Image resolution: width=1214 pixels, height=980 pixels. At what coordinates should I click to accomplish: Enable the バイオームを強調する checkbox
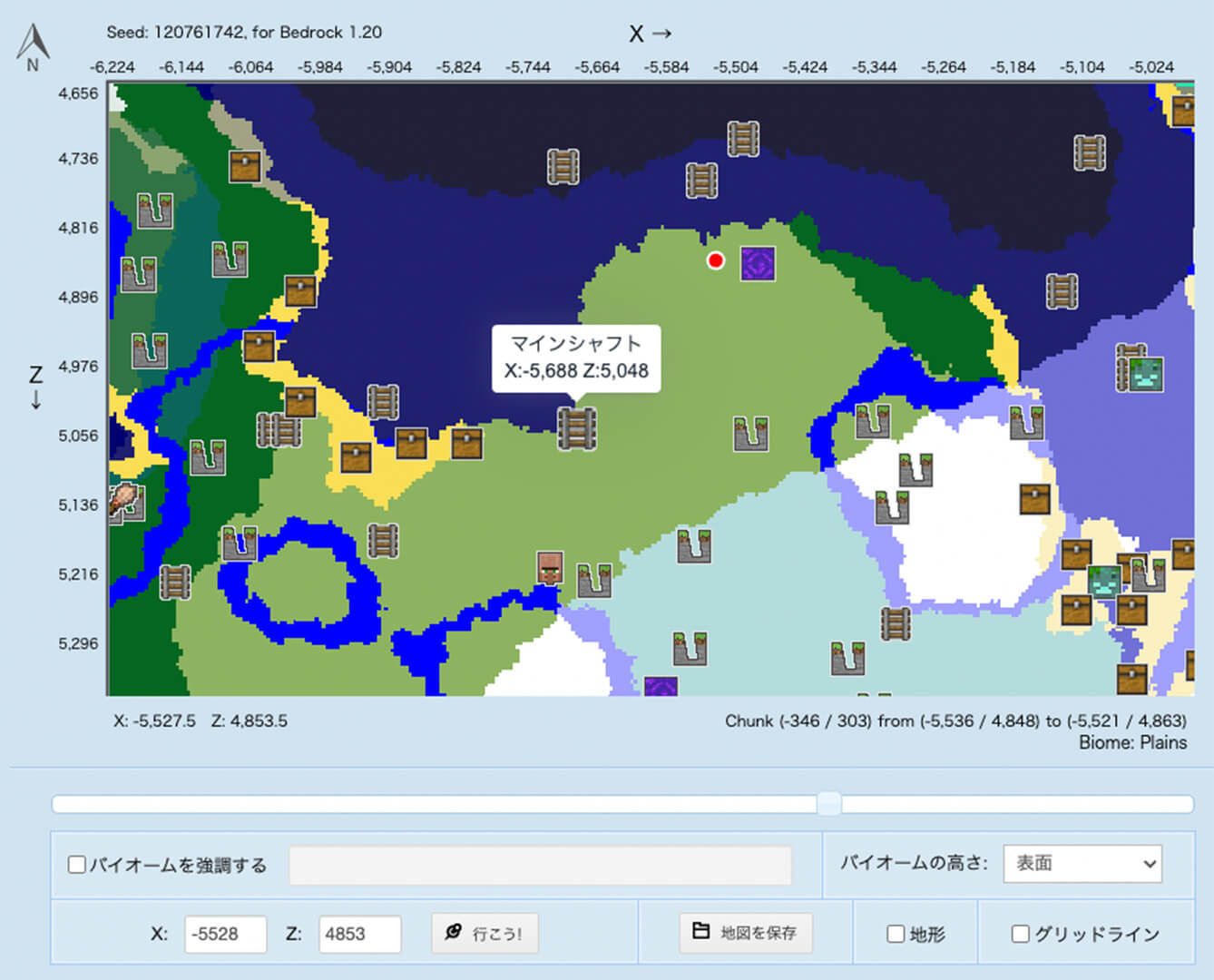(x=77, y=865)
